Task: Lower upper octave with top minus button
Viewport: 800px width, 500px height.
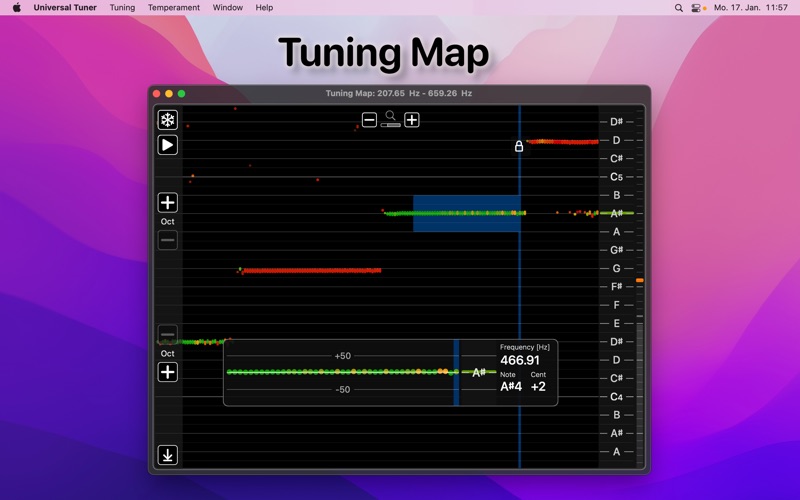Action: click(x=167, y=240)
